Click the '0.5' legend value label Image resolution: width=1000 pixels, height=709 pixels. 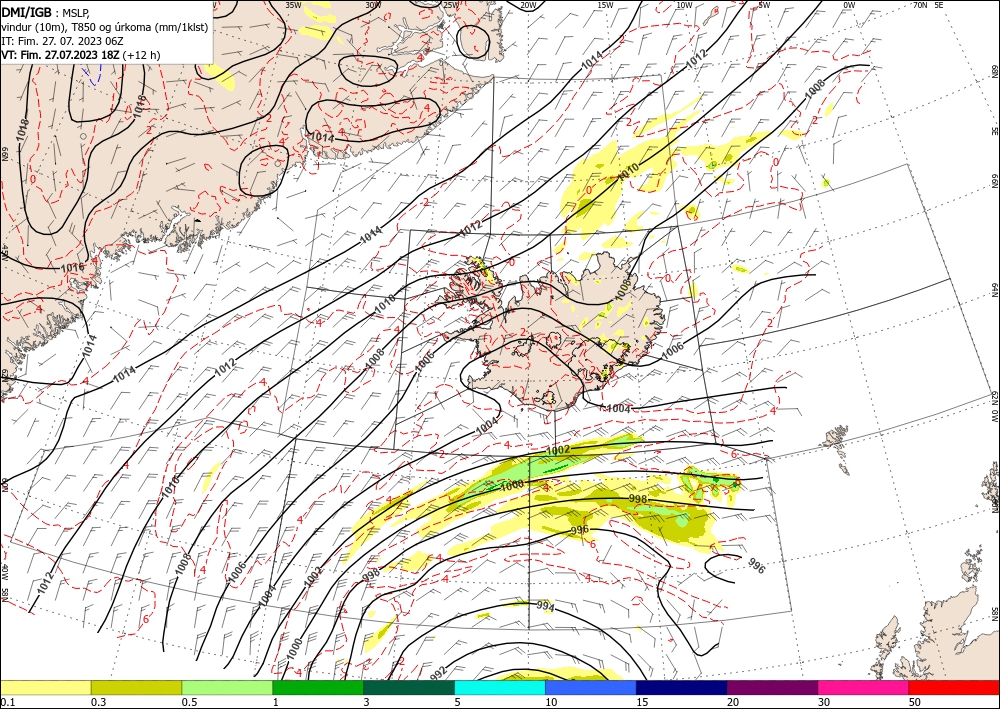point(188,702)
